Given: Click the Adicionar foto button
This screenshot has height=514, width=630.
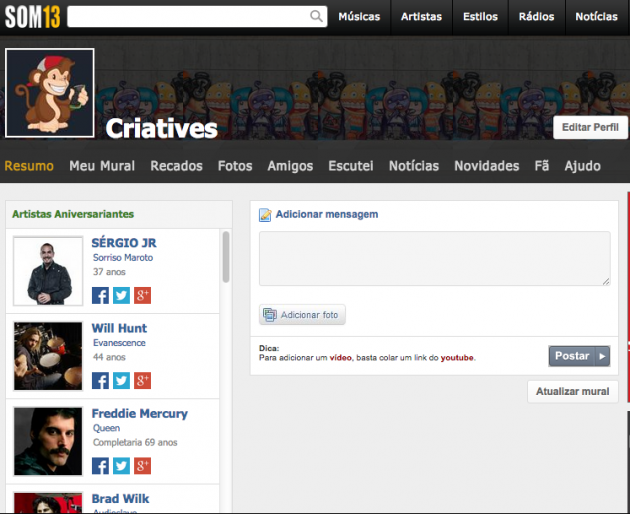Looking at the screenshot, I should [x=302, y=315].
